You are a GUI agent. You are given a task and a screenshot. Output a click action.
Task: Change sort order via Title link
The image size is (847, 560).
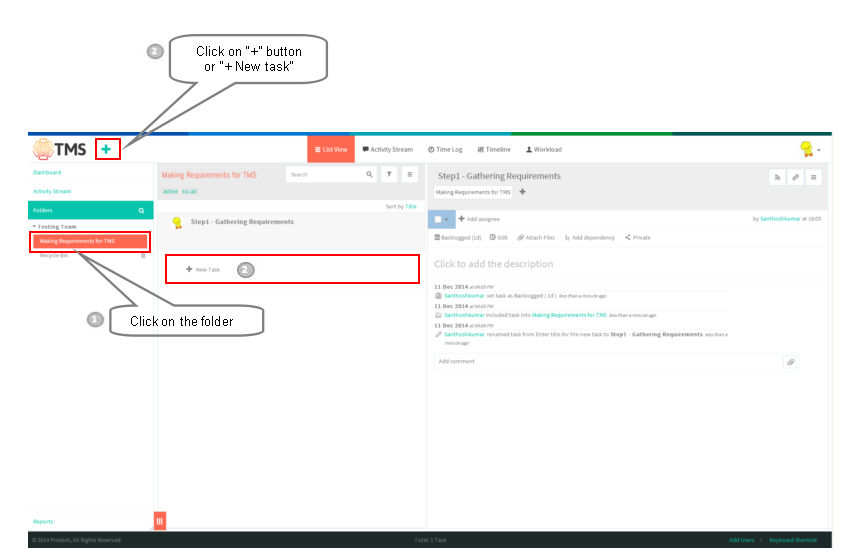[x=411, y=206]
